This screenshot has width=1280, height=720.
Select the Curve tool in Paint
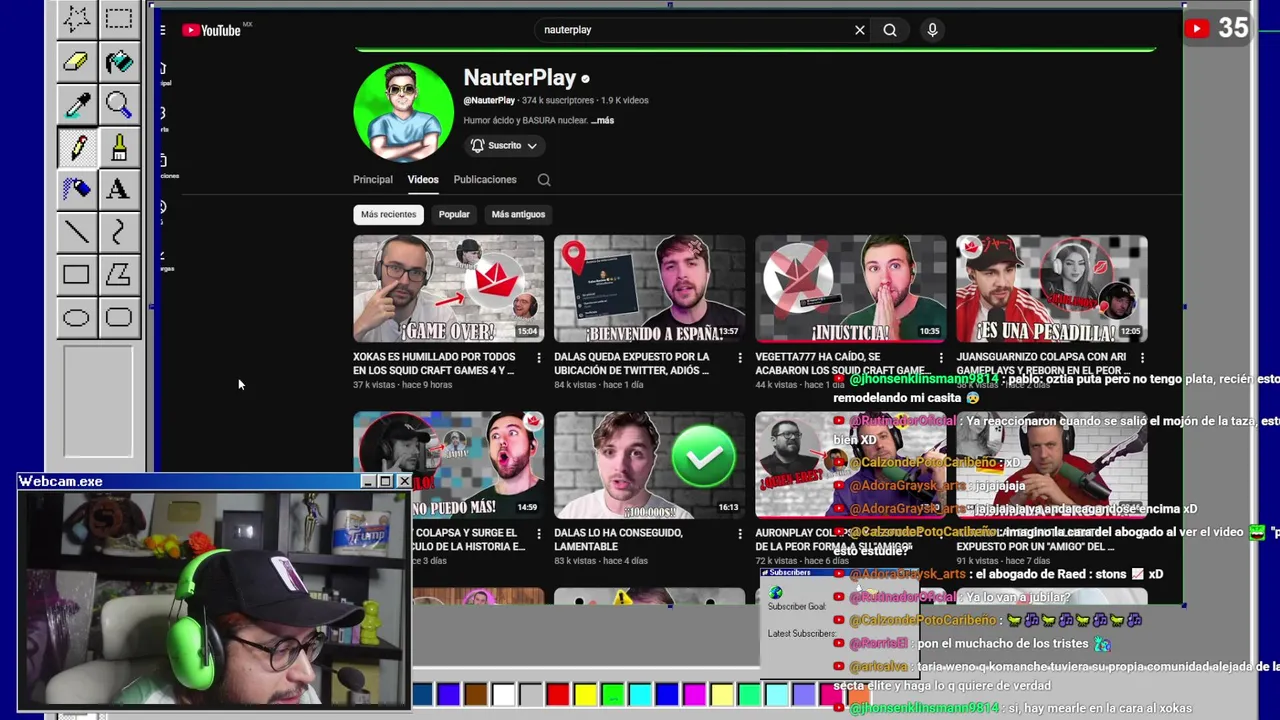[x=118, y=232]
